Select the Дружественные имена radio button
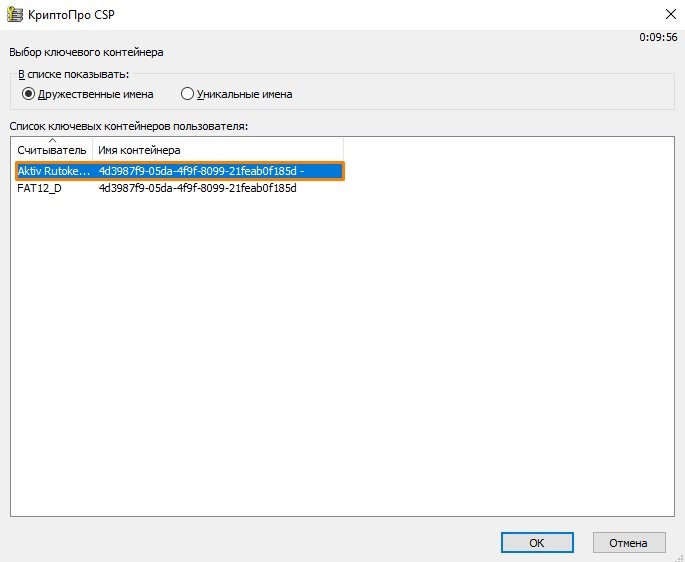The width and height of the screenshot is (685, 562). pyautogui.click(x=28, y=94)
